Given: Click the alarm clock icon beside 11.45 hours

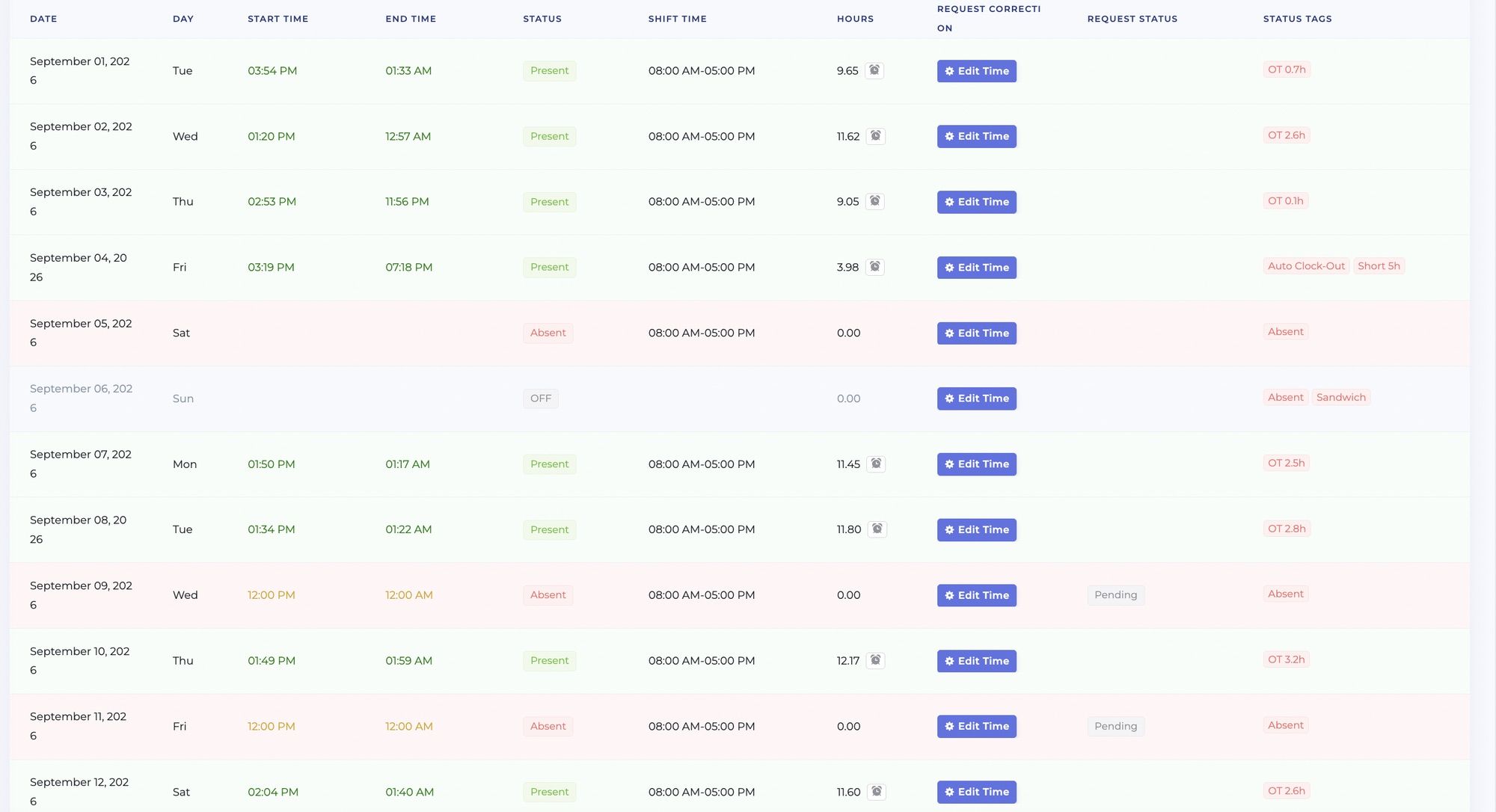Looking at the screenshot, I should (876, 464).
